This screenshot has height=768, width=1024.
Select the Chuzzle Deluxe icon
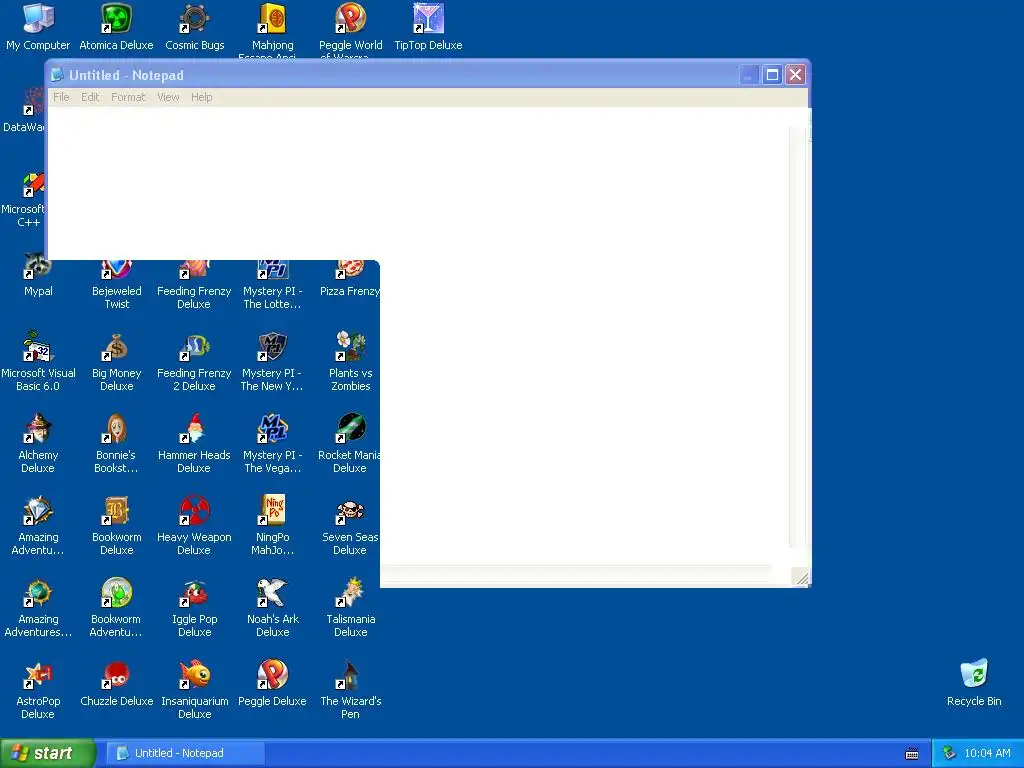(x=116, y=683)
